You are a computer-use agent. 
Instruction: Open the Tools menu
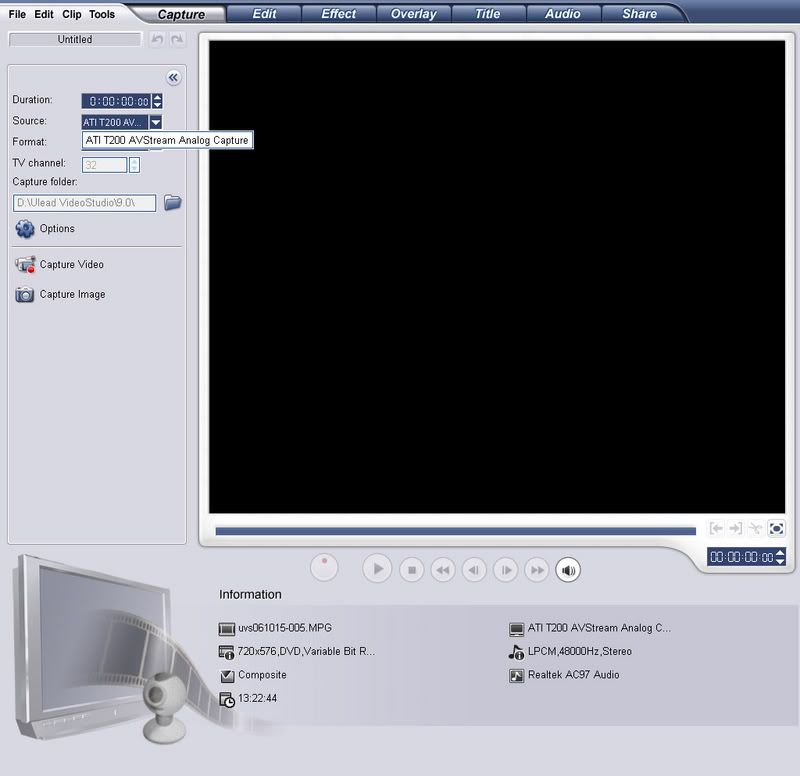[x=102, y=14]
